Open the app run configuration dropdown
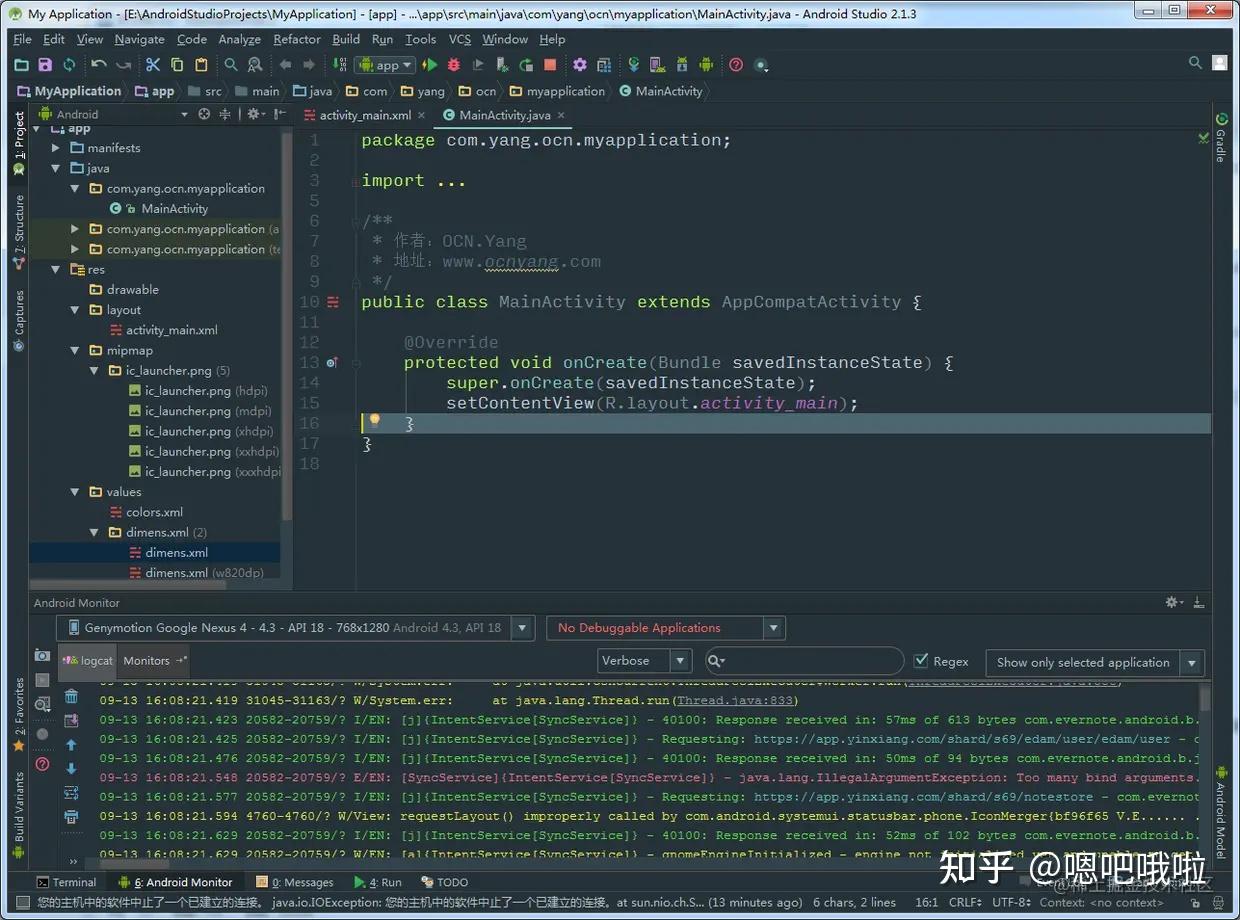The image size is (1240, 920). [x=385, y=65]
